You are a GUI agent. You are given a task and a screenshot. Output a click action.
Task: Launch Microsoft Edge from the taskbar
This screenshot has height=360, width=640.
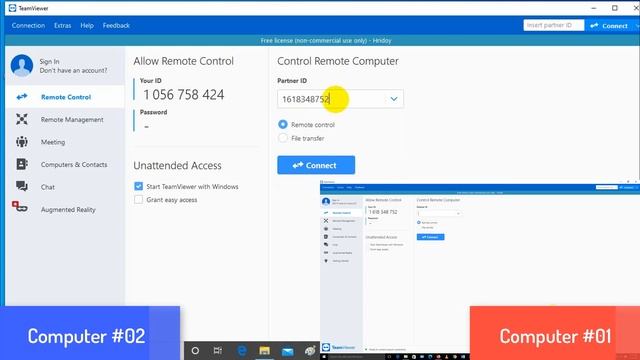[242, 351]
